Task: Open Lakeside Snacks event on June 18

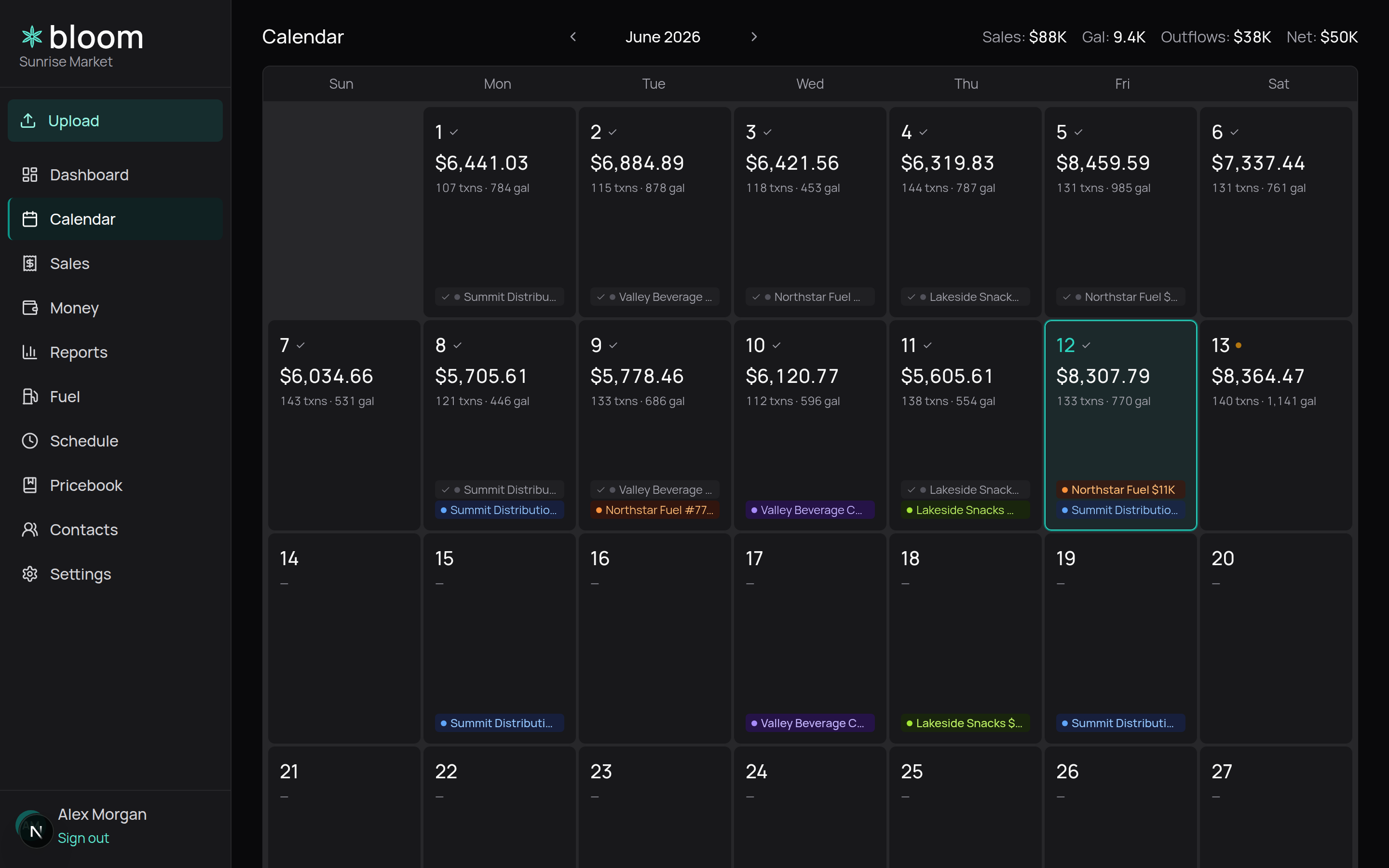Action: pos(966,723)
